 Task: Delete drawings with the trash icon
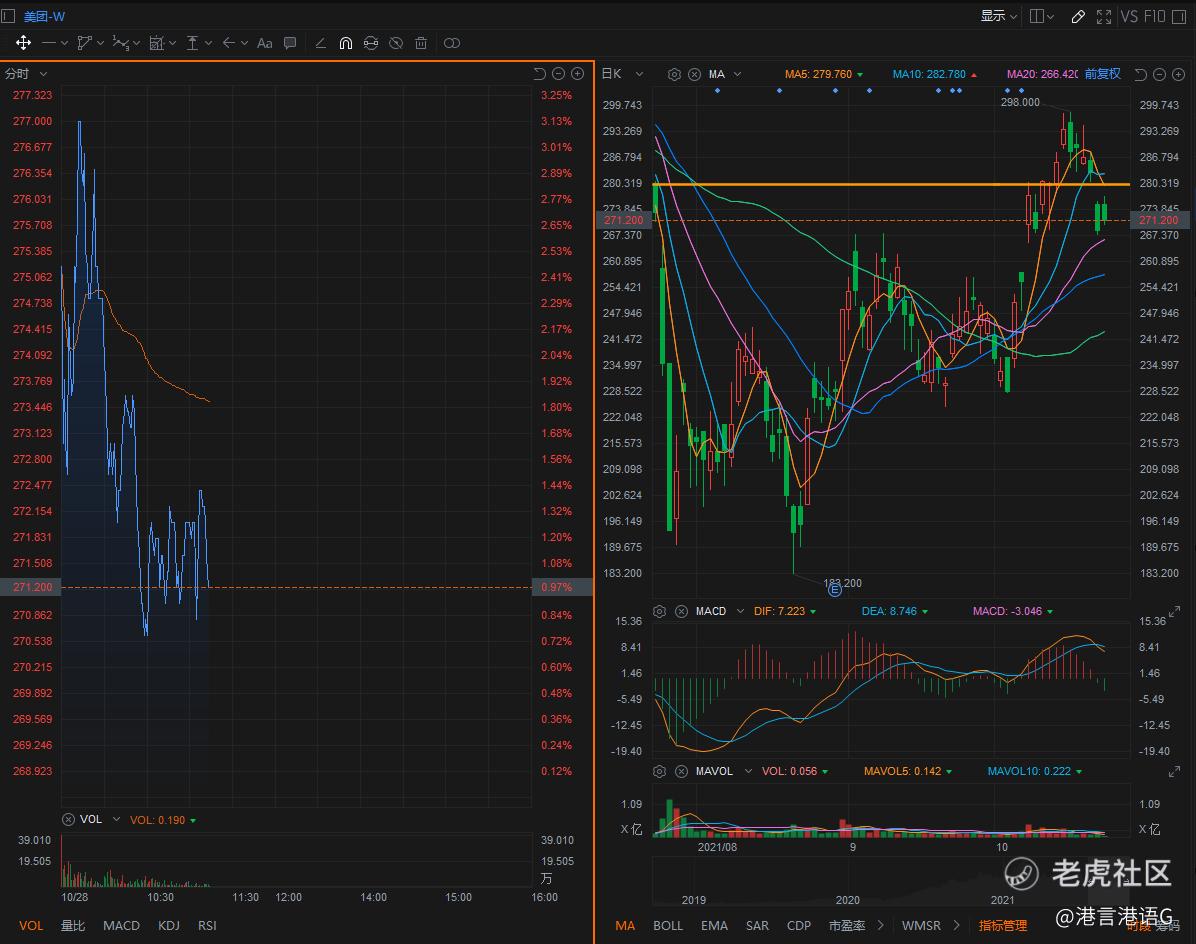421,43
